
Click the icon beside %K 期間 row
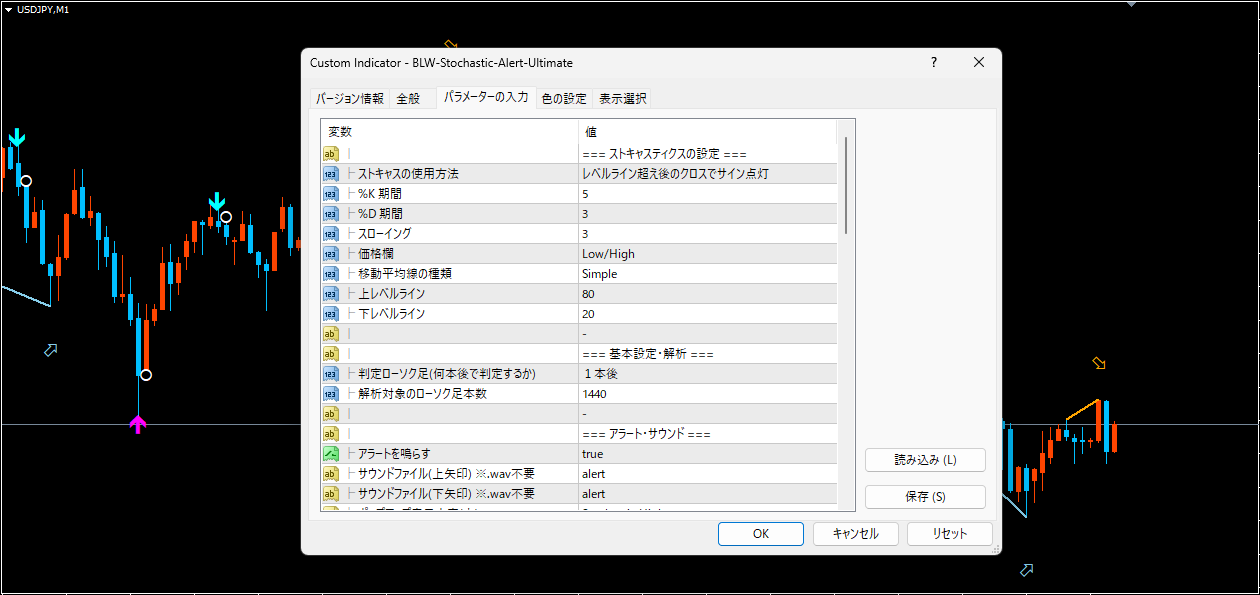[331, 194]
